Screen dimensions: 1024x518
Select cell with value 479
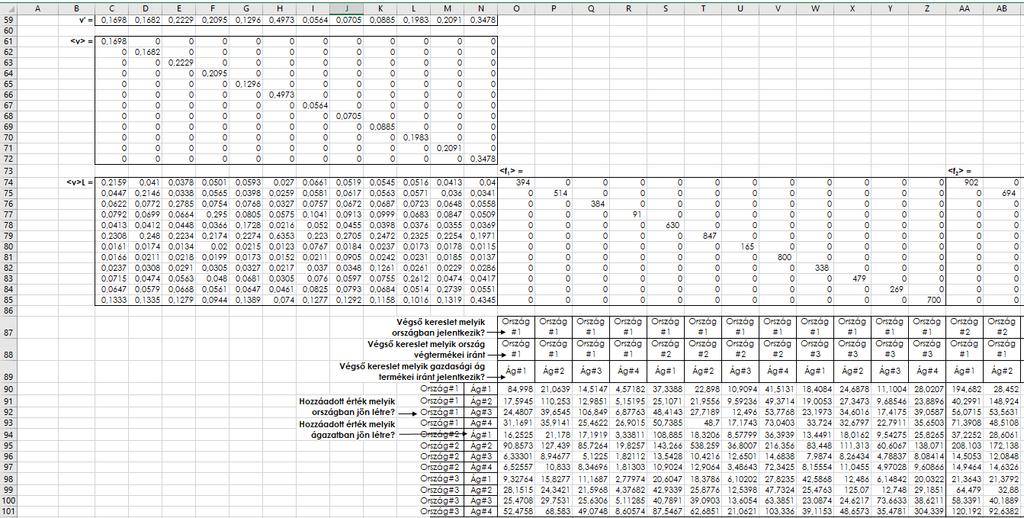(852, 278)
